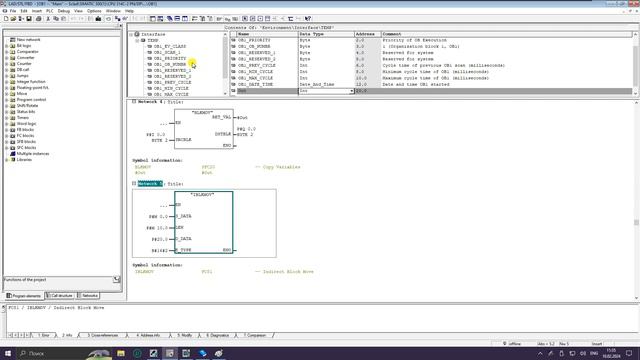Screen dimensions: 640x360
Task: Expand the Libraries node
Action: pos(7,160)
